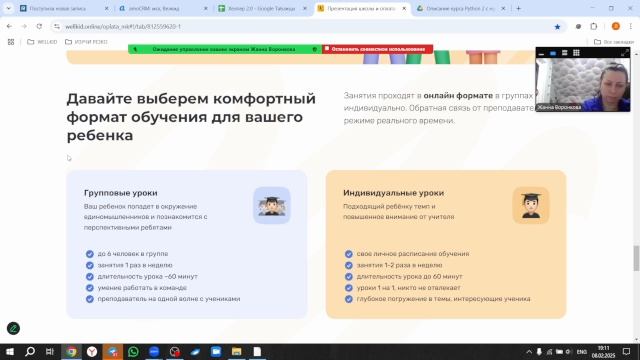Image resolution: width=640 pixels, height=360 pixels.
Task: Click "до 6 человек в группе" row
Action: coord(127,253)
